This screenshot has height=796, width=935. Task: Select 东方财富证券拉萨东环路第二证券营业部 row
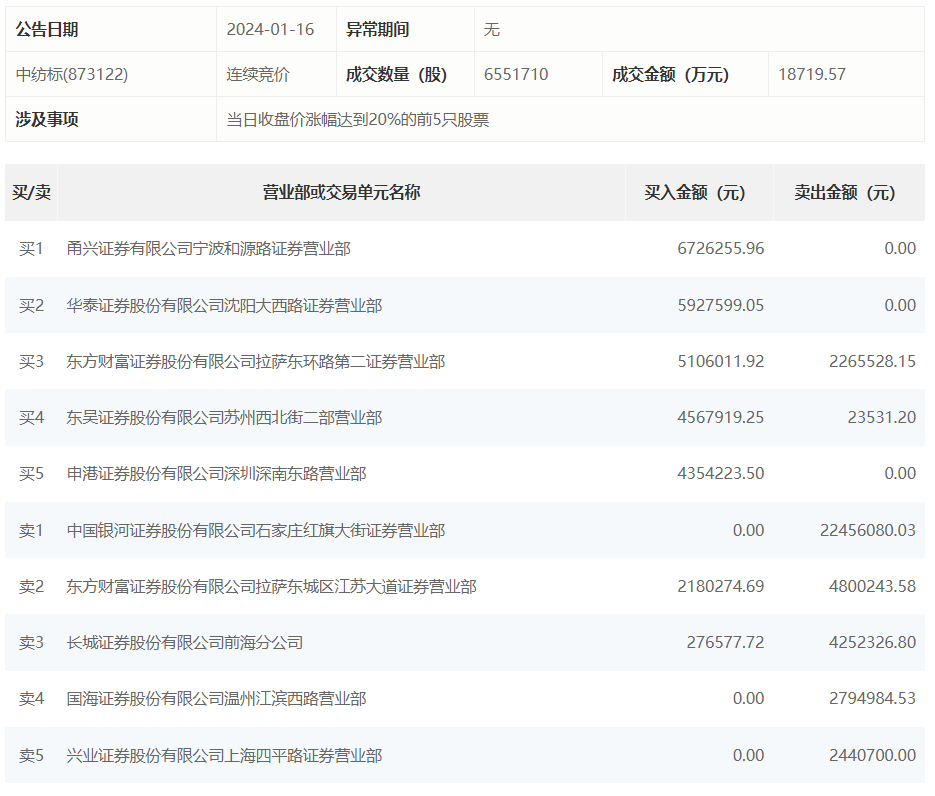465,361
